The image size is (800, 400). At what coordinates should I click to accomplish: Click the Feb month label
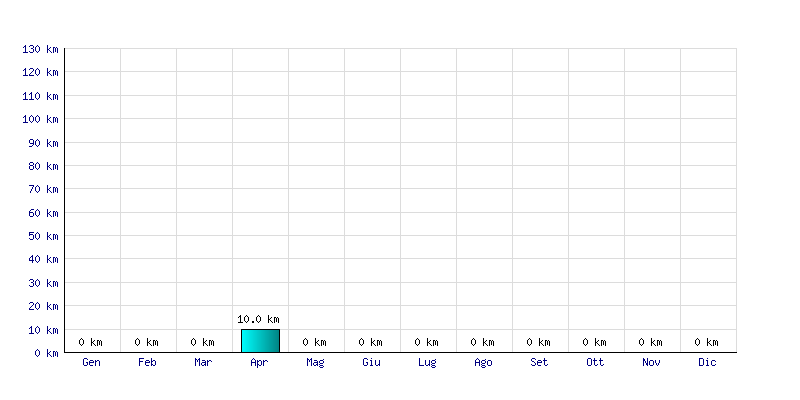[147, 362]
